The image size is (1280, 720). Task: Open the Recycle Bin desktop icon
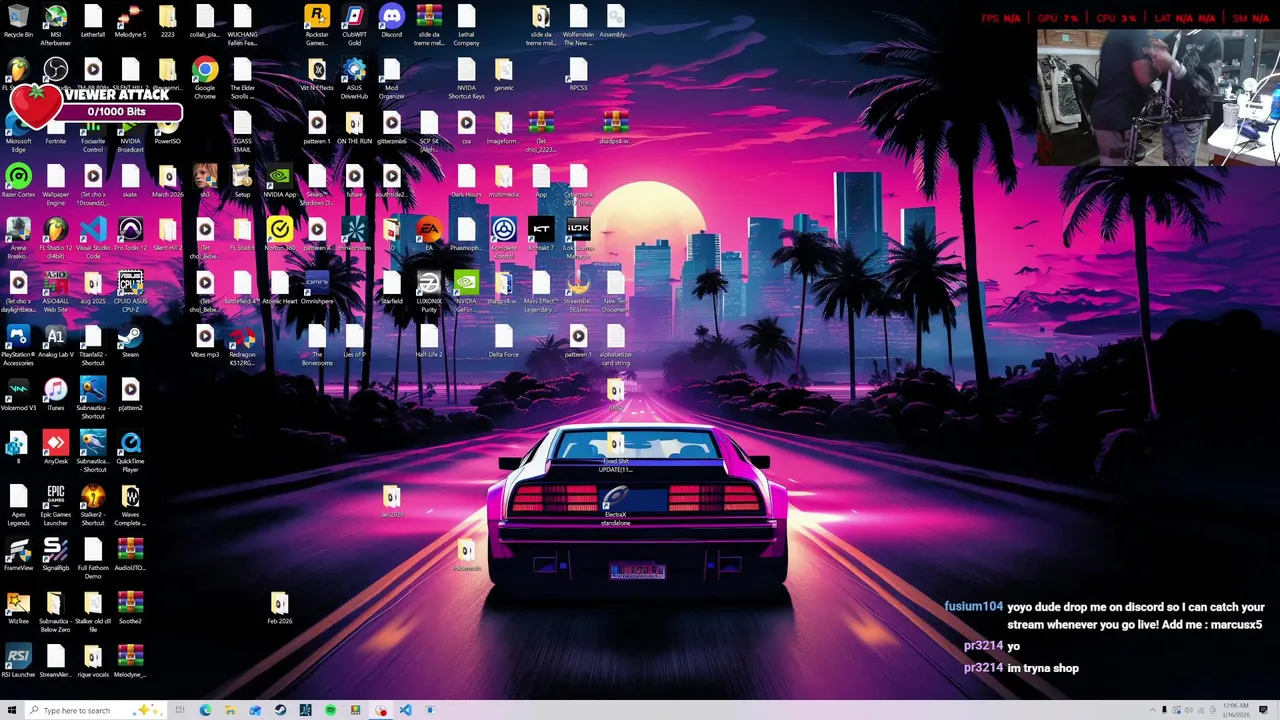click(x=18, y=21)
